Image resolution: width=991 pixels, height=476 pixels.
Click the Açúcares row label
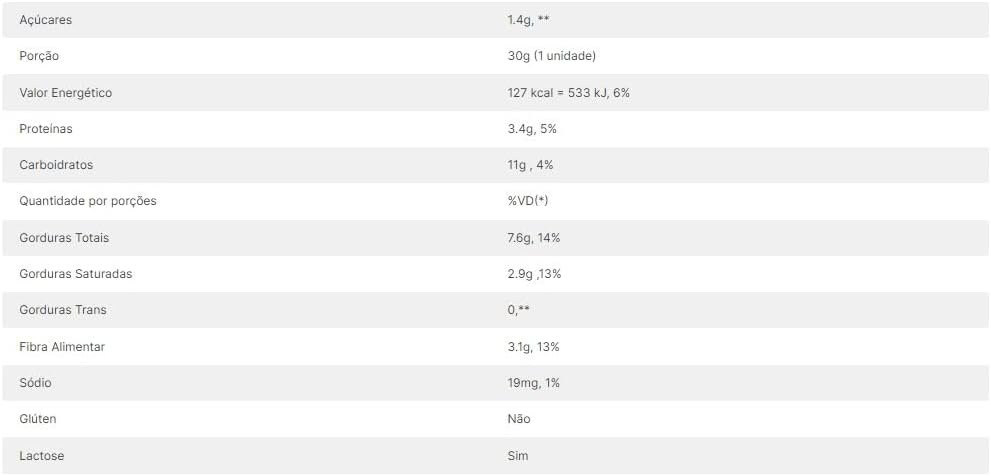pos(46,20)
